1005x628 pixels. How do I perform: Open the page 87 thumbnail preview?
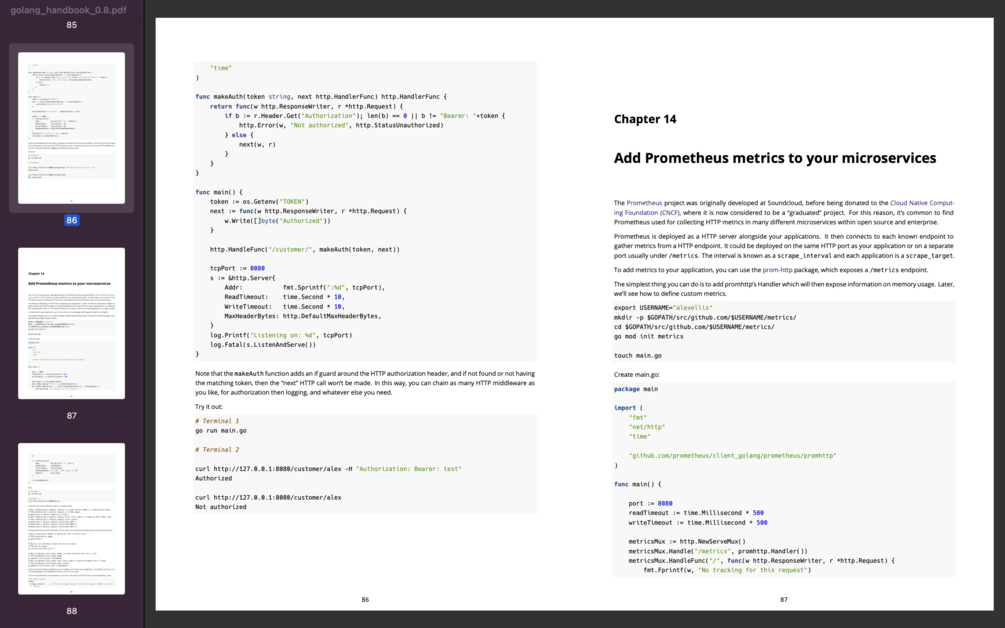pyautogui.click(x=71, y=323)
